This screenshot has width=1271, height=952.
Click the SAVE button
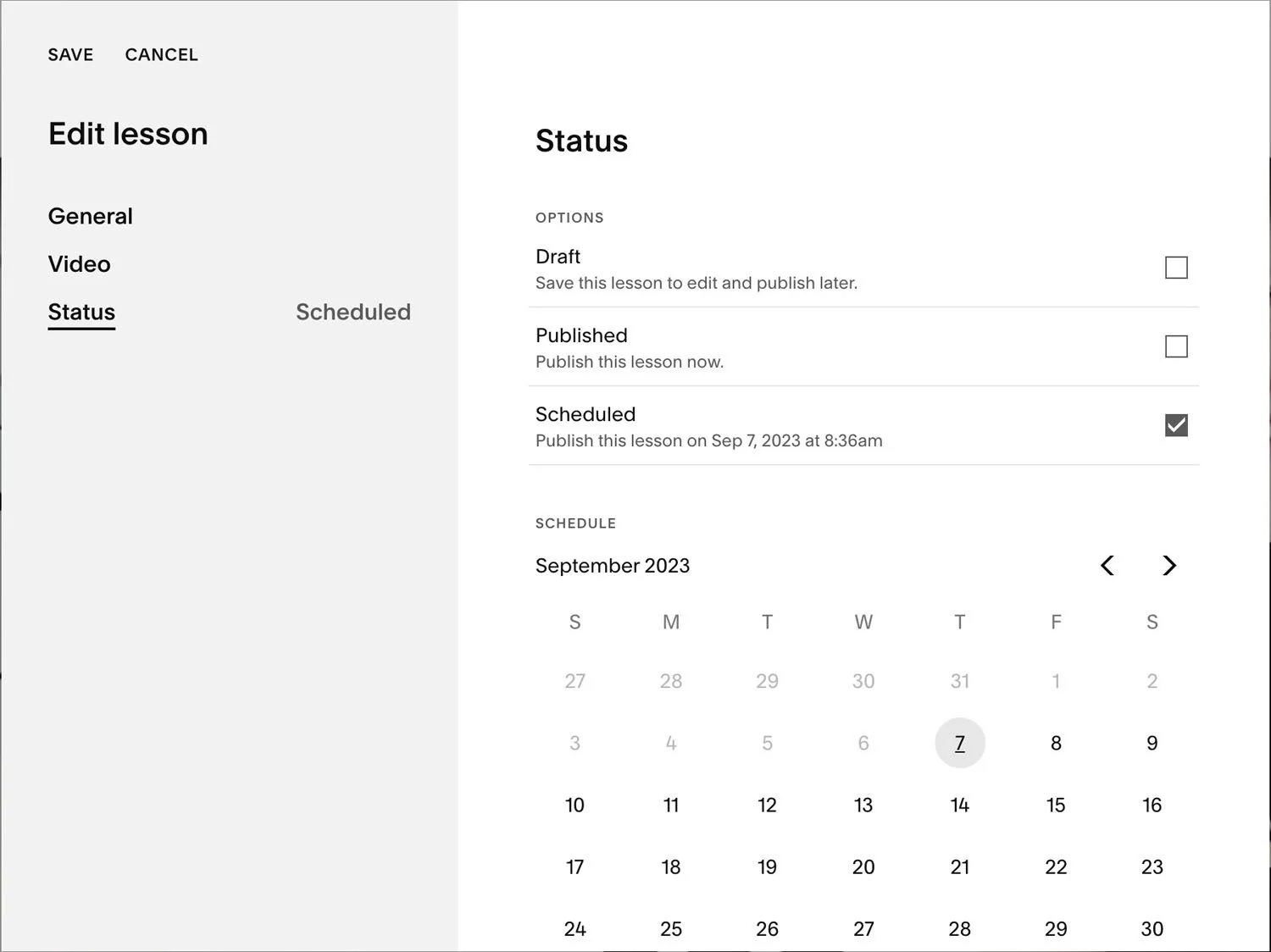(x=70, y=55)
